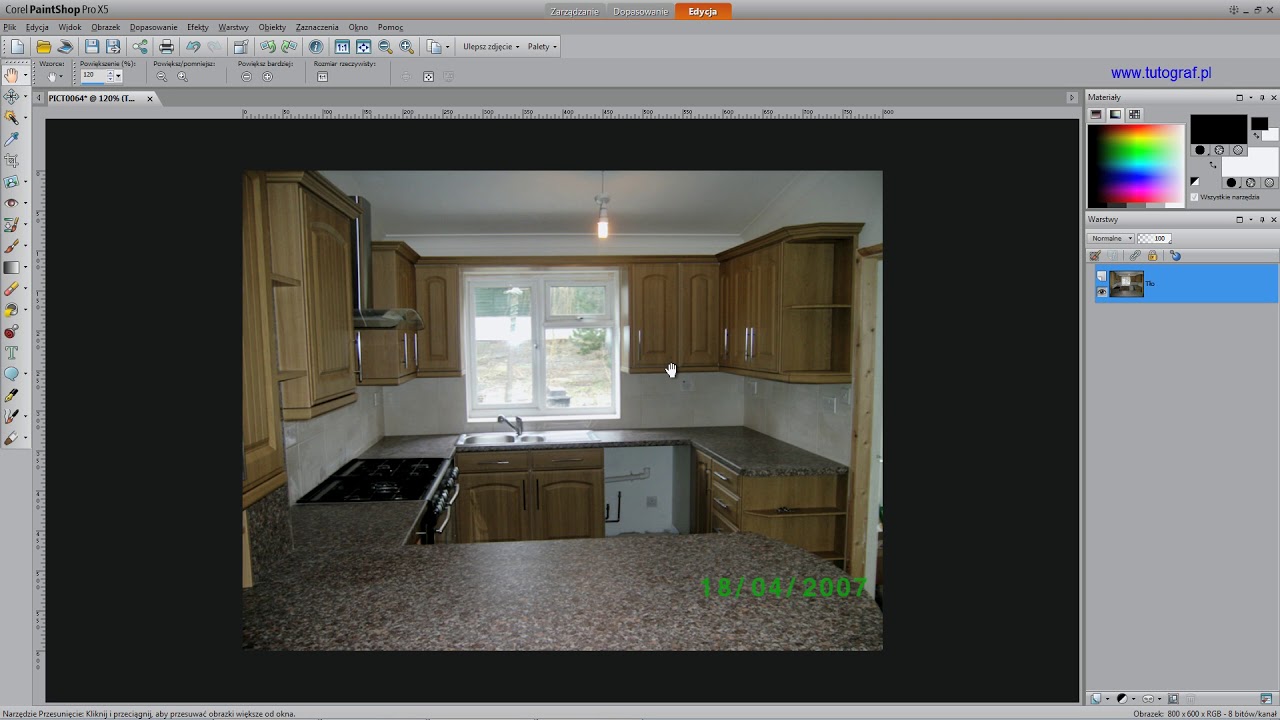Select the Dropper eyedropper tool
Viewport: 1280px width, 720px height.
pos(12,139)
